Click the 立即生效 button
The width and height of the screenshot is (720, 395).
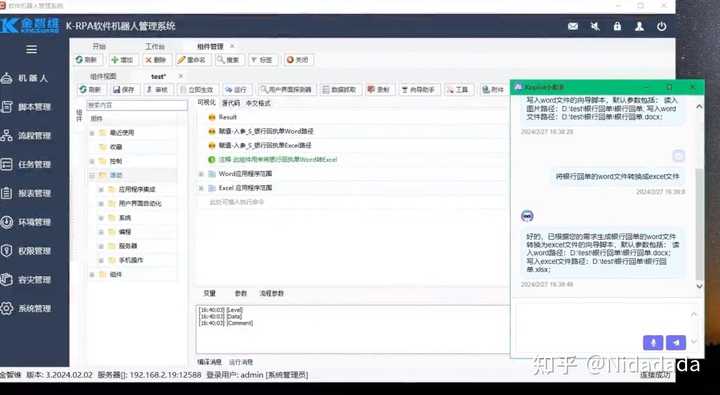197,90
